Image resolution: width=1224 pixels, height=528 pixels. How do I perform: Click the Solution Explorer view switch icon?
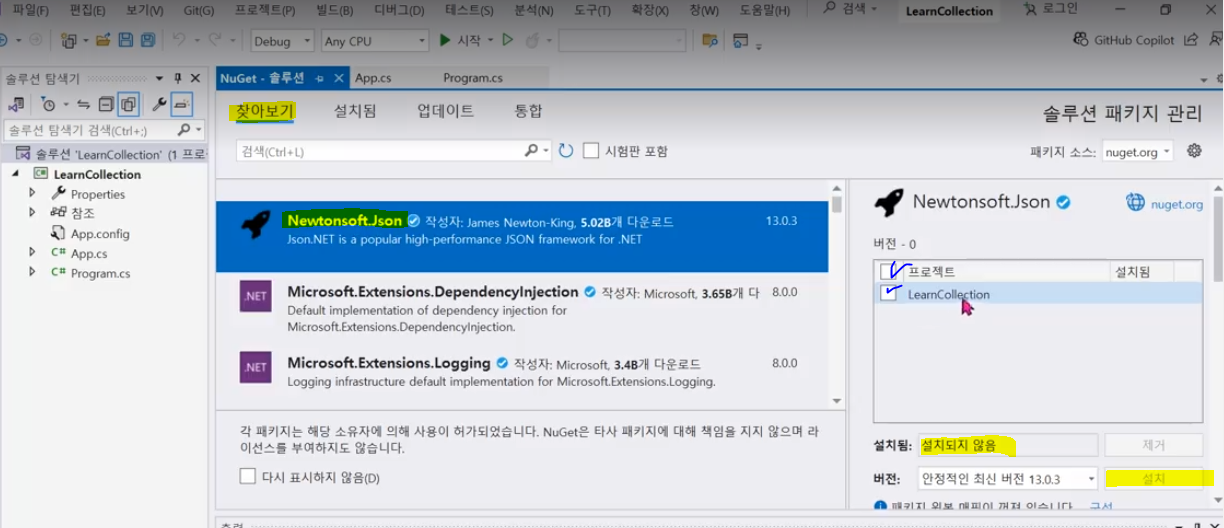[x=16, y=104]
